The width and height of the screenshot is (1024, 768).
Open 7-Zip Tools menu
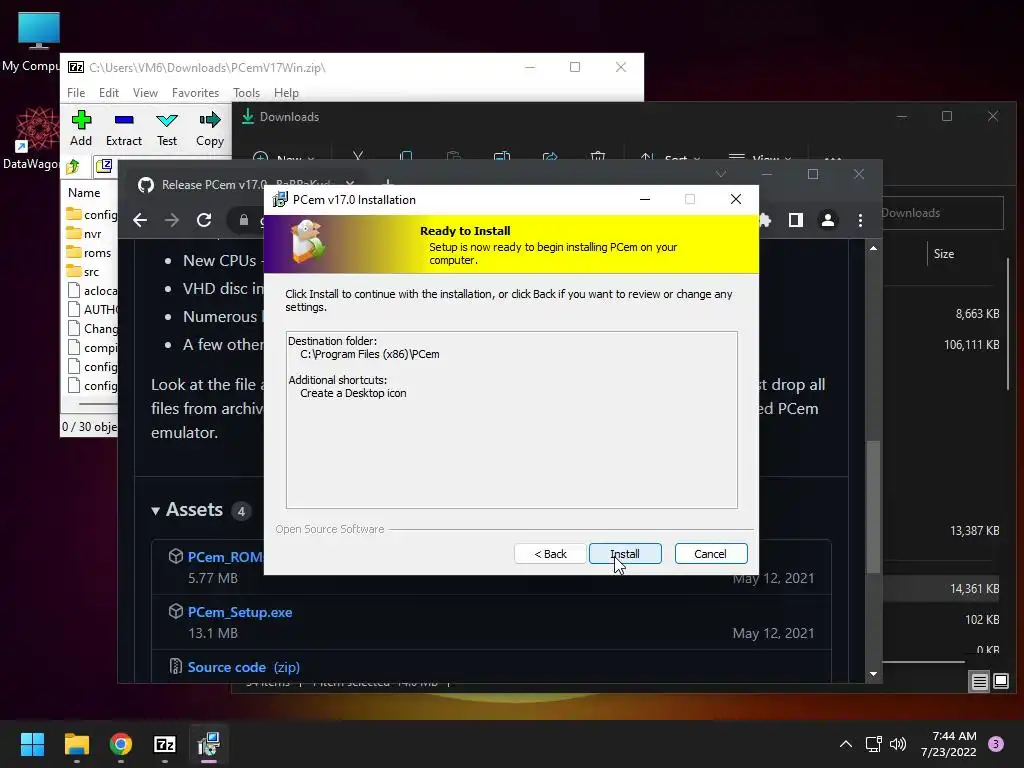246,93
